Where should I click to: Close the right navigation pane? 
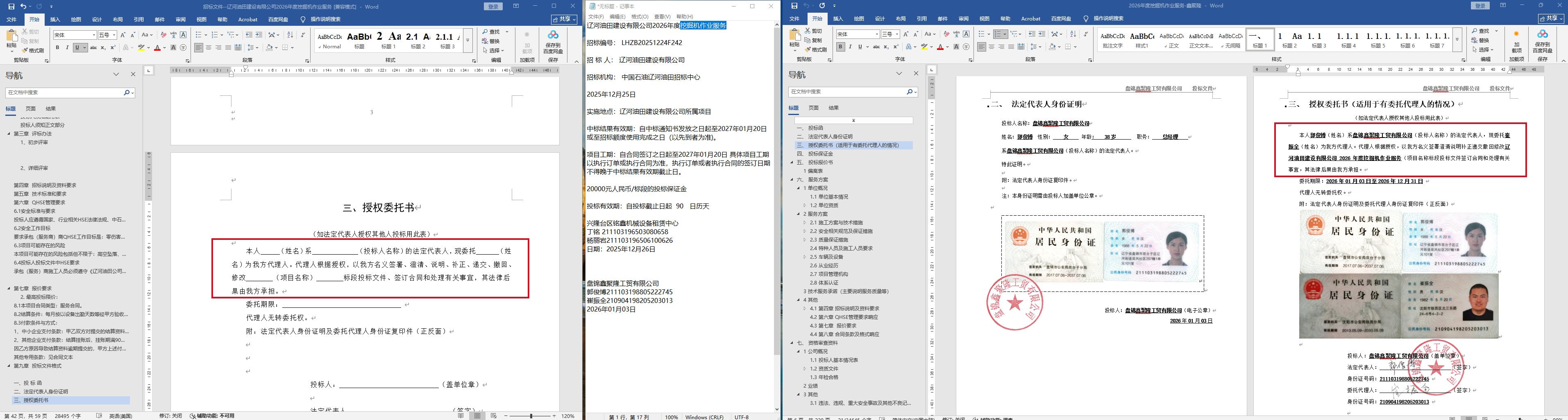916,74
